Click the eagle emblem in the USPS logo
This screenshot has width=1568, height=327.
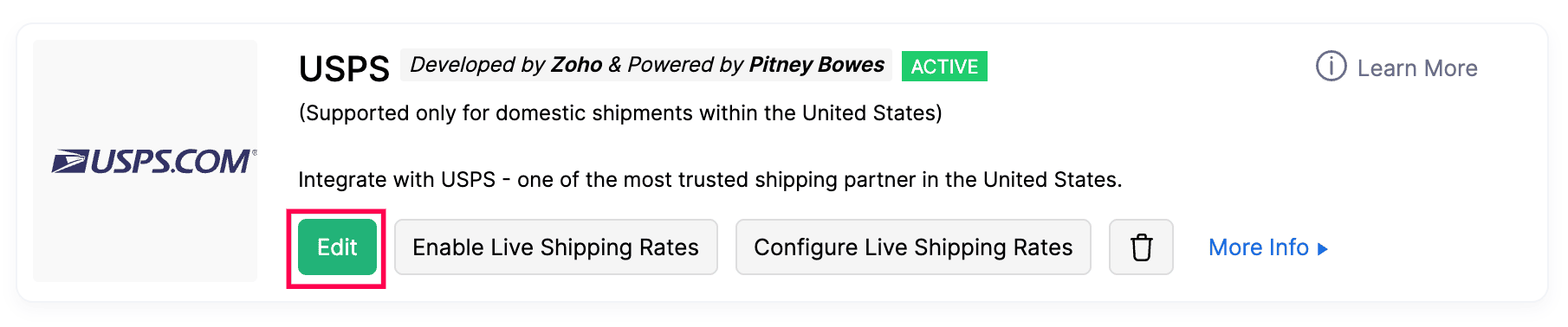point(69,161)
